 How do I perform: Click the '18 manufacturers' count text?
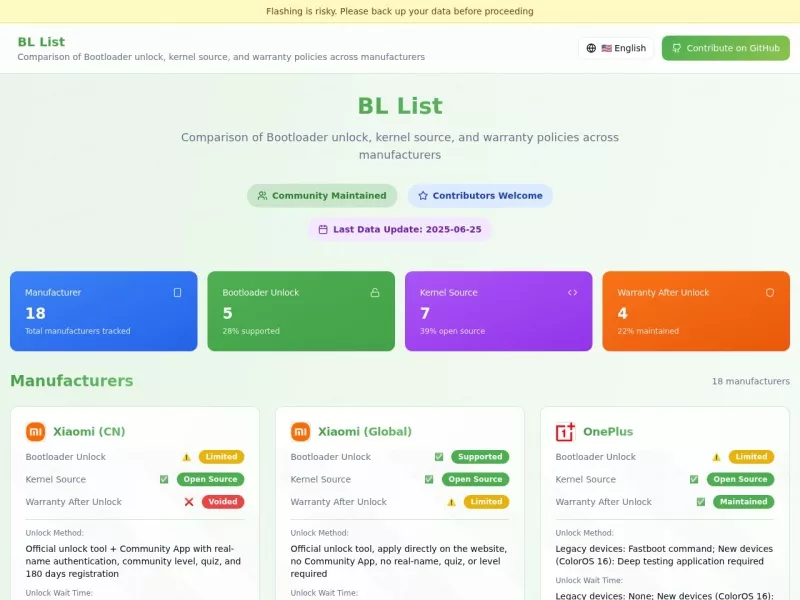click(751, 381)
